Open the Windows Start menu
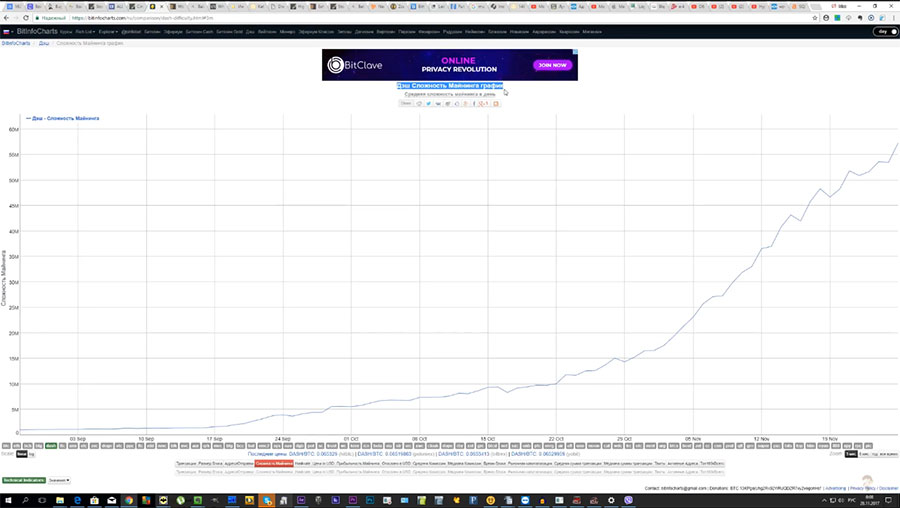 (x=8, y=501)
